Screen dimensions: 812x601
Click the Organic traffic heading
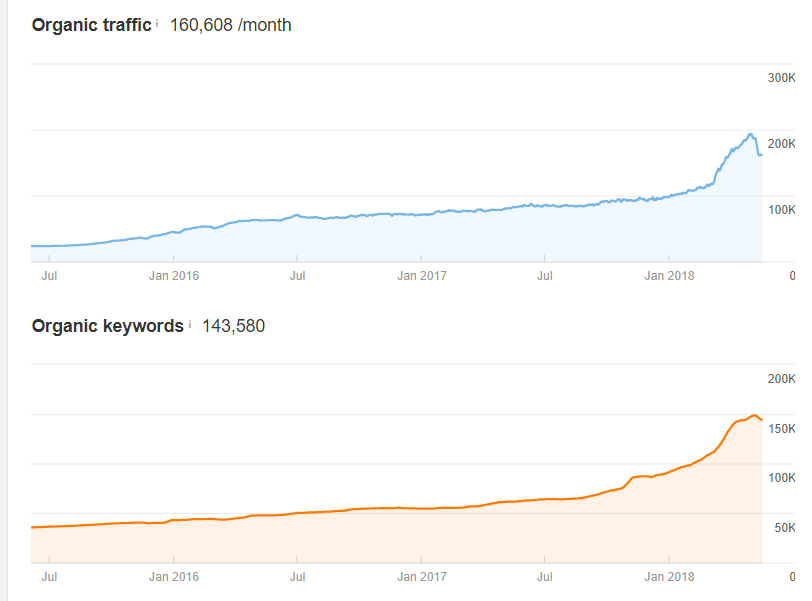point(91,25)
